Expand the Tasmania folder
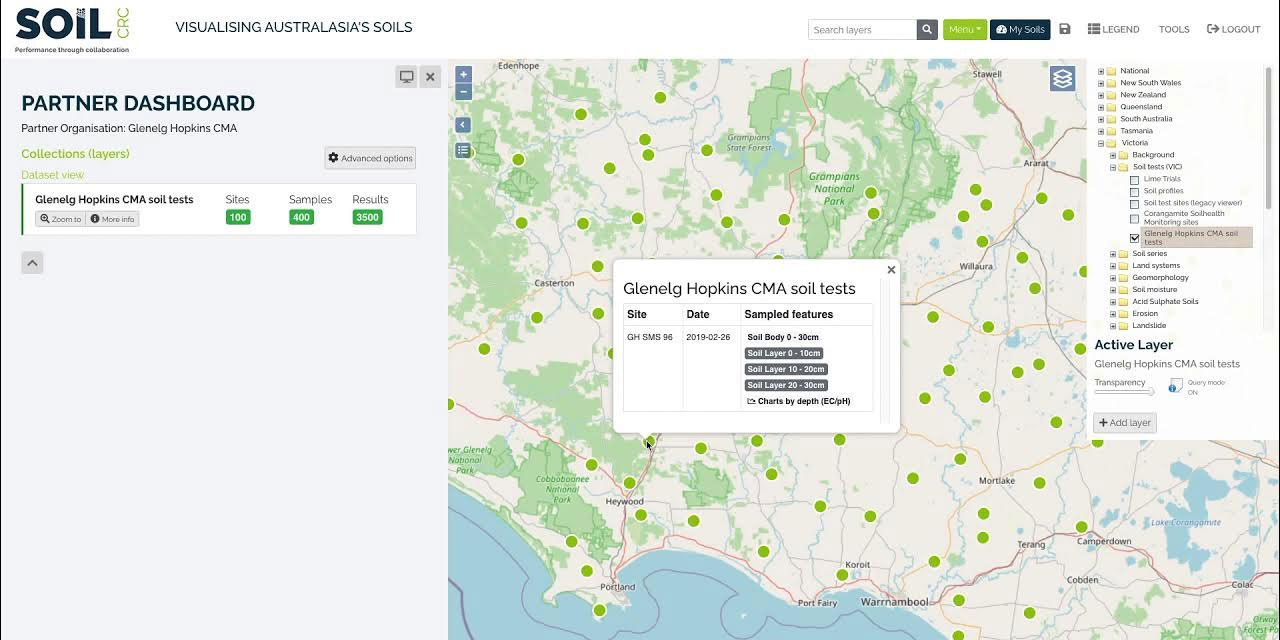 click(1101, 131)
